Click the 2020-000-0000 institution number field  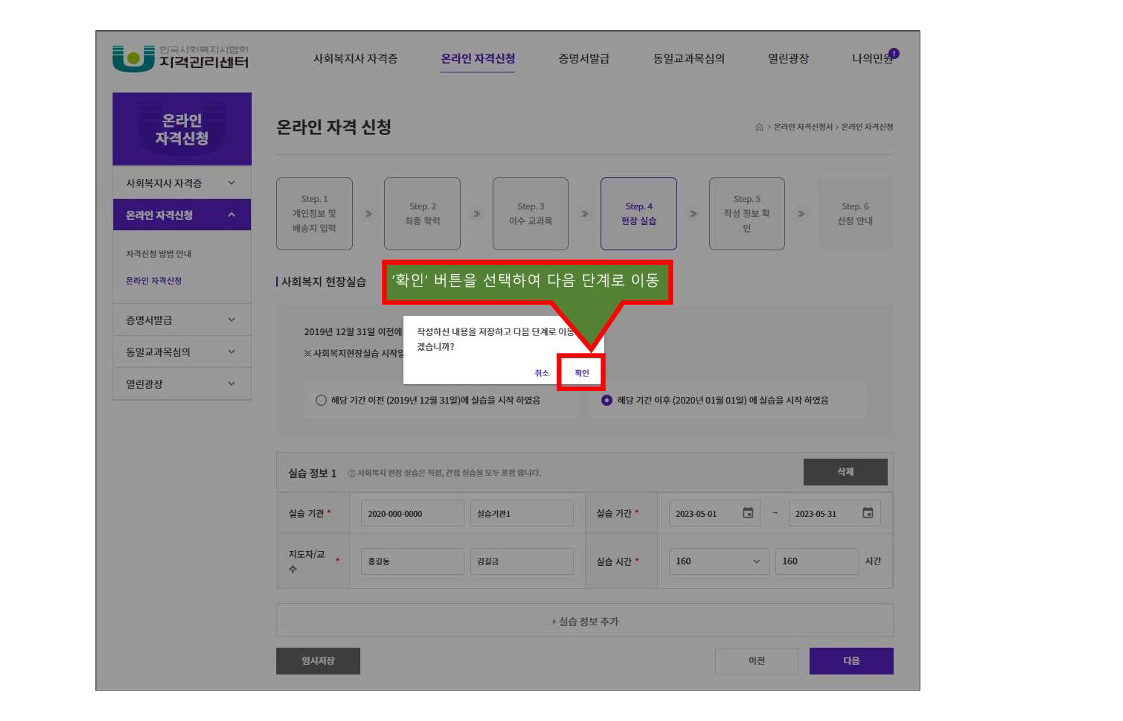click(x=413, y=513)
